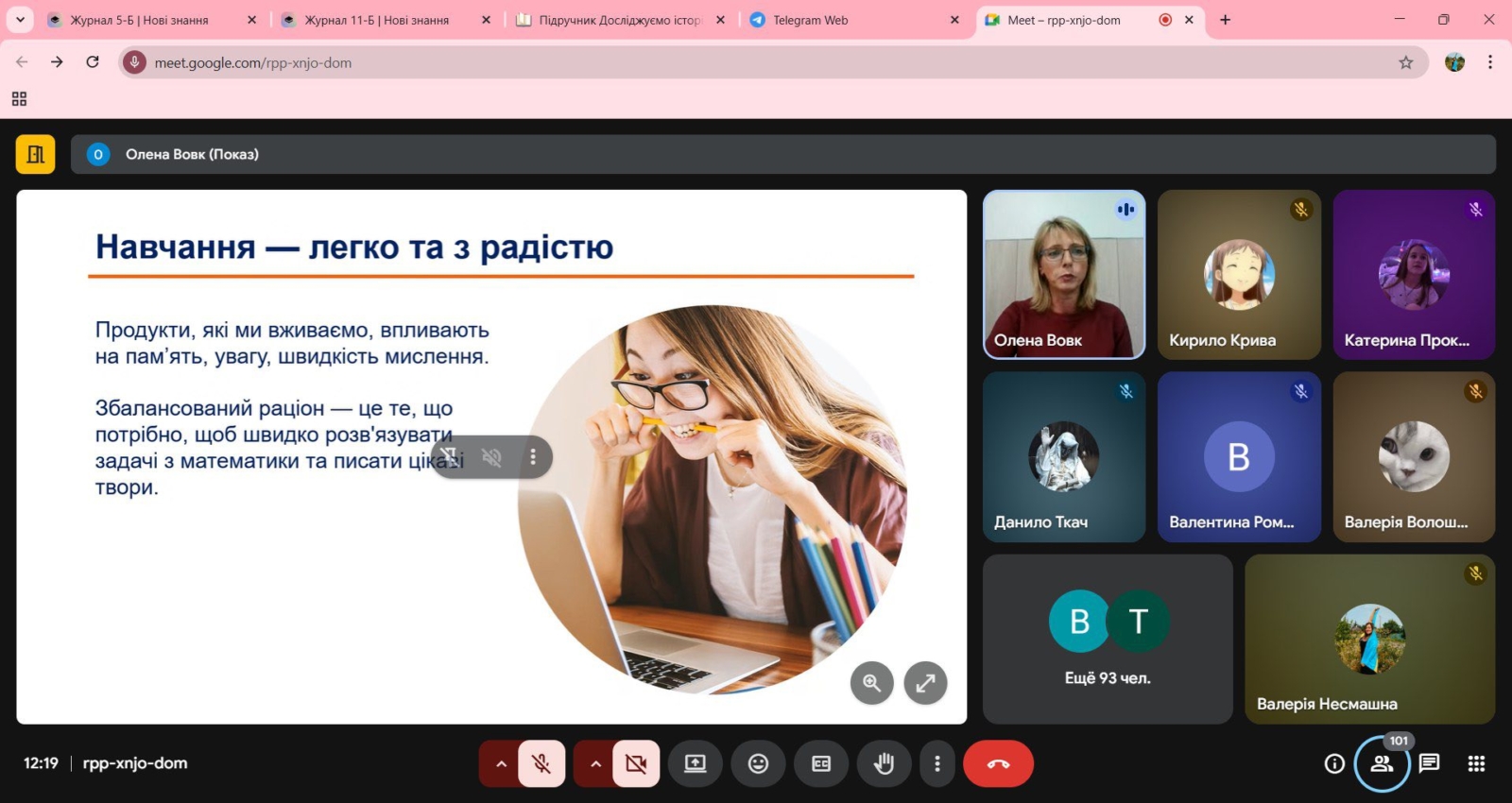
Task: Turn on your camera
Action: coord(636,763)
